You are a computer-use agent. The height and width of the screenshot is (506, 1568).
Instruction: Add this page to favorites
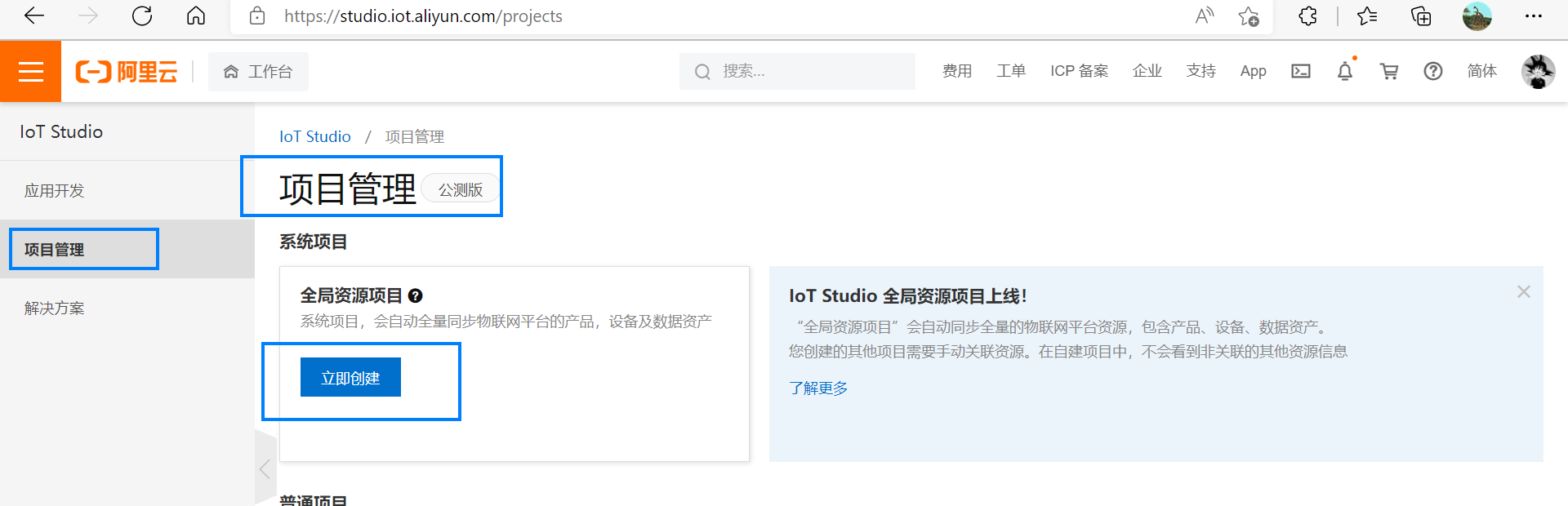tap(1248, 16)
